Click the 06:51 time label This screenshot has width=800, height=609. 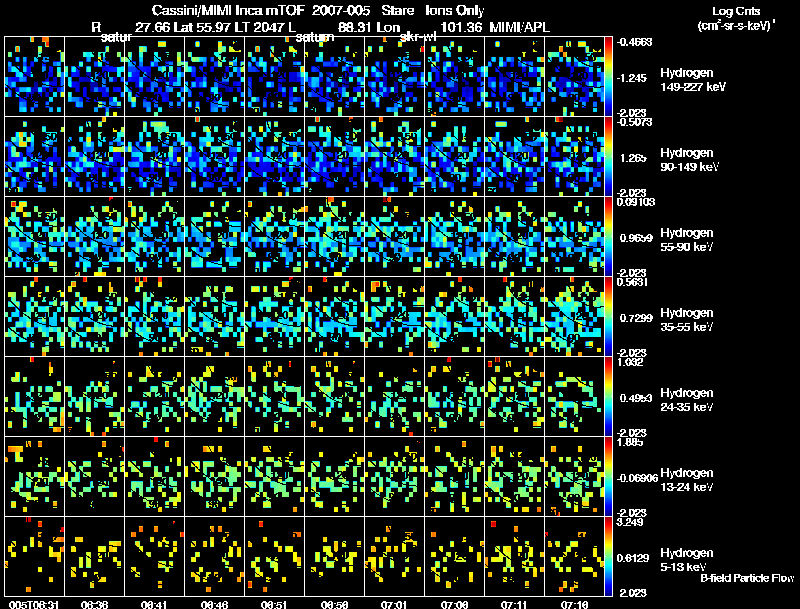click(x=274, y=605)
